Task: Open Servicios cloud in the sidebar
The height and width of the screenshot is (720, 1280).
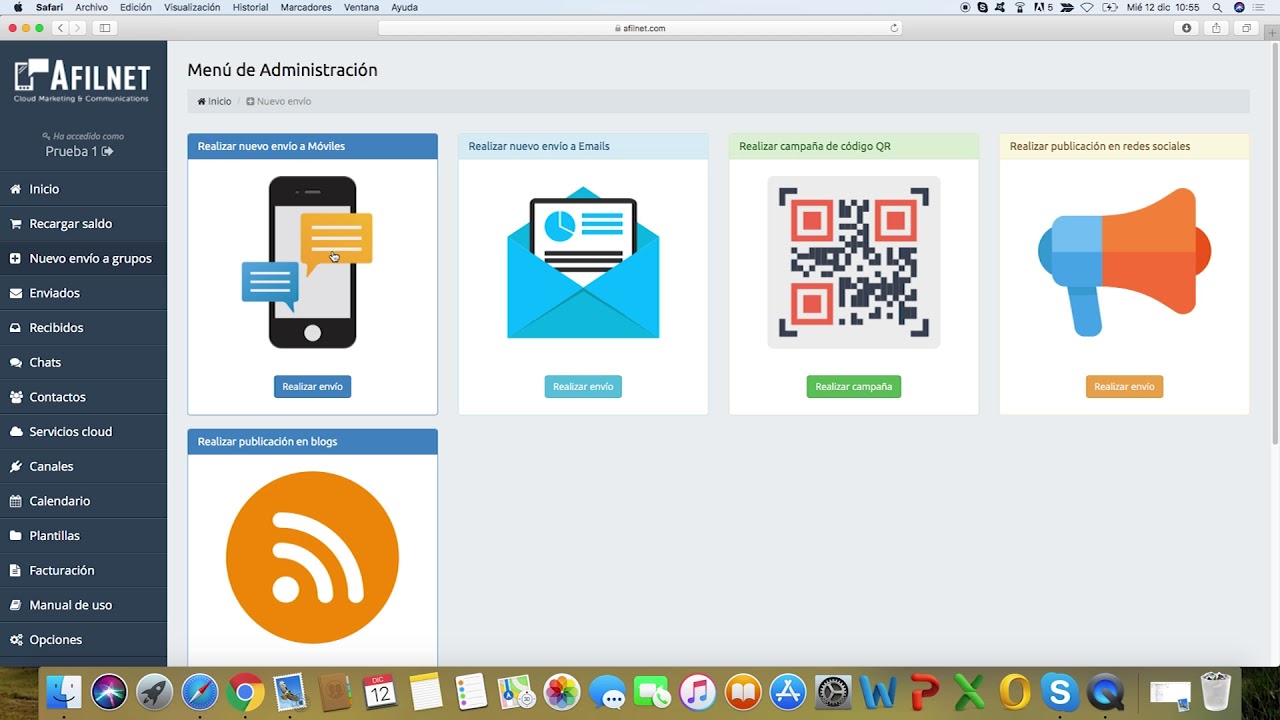Action: 83,432
